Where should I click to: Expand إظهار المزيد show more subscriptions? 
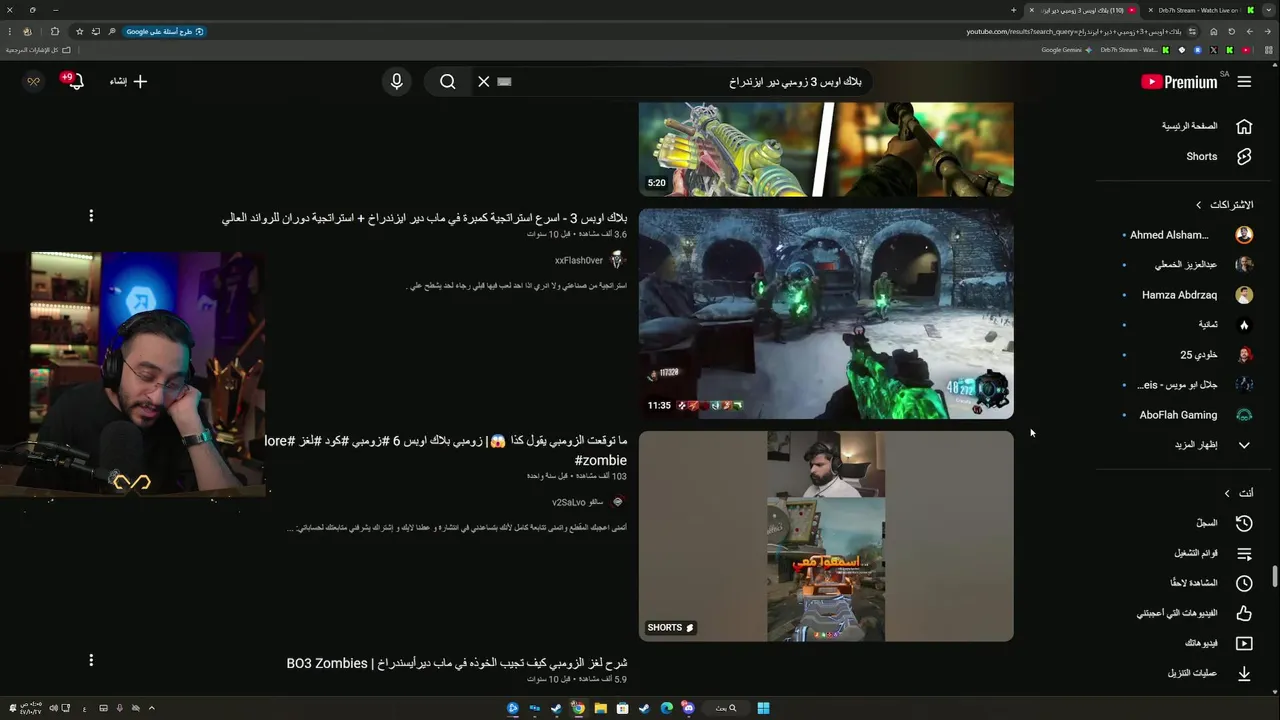point(1210,445)
